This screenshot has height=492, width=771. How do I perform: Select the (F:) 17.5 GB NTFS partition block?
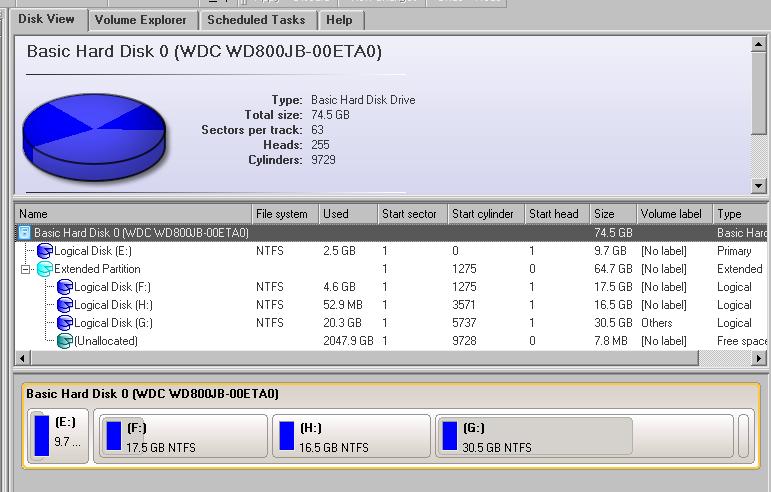(x=180, y=437)
